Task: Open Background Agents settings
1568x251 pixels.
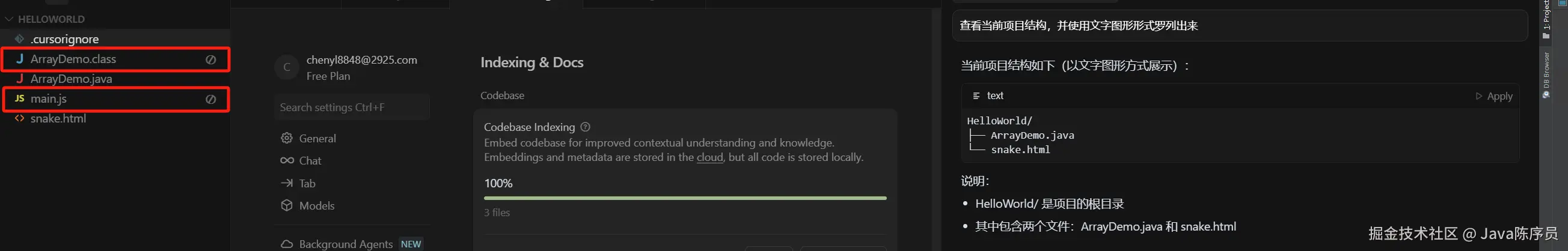Action: (x=345, y=244)
